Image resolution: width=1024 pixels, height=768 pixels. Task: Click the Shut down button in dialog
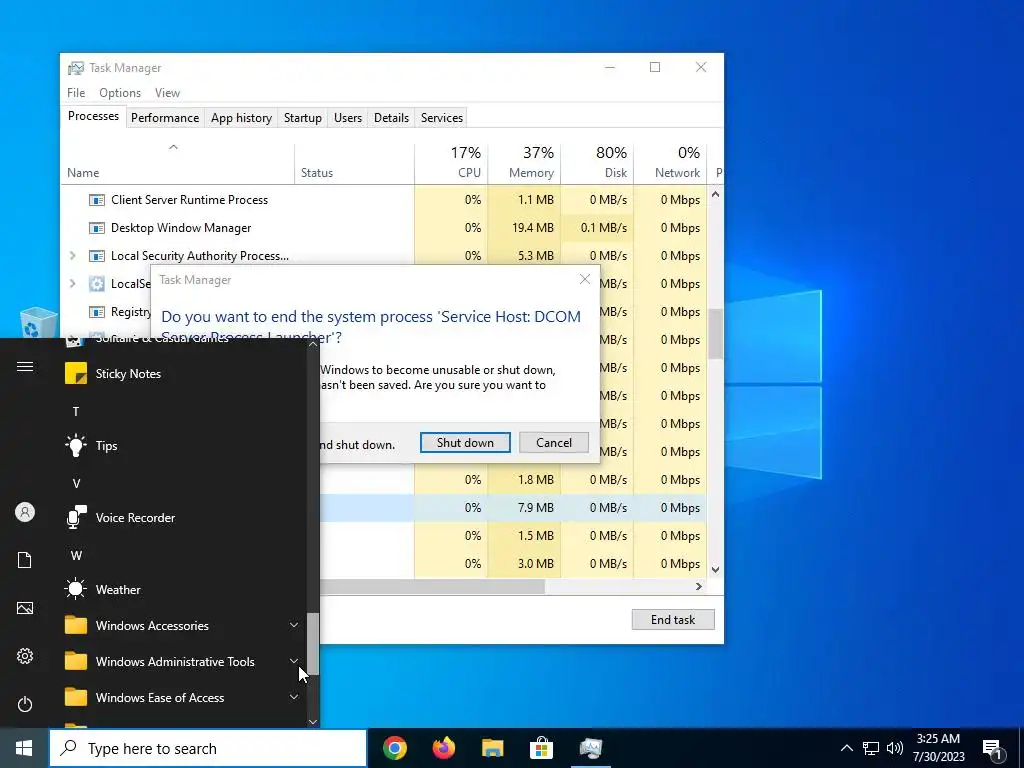[465, 442]
